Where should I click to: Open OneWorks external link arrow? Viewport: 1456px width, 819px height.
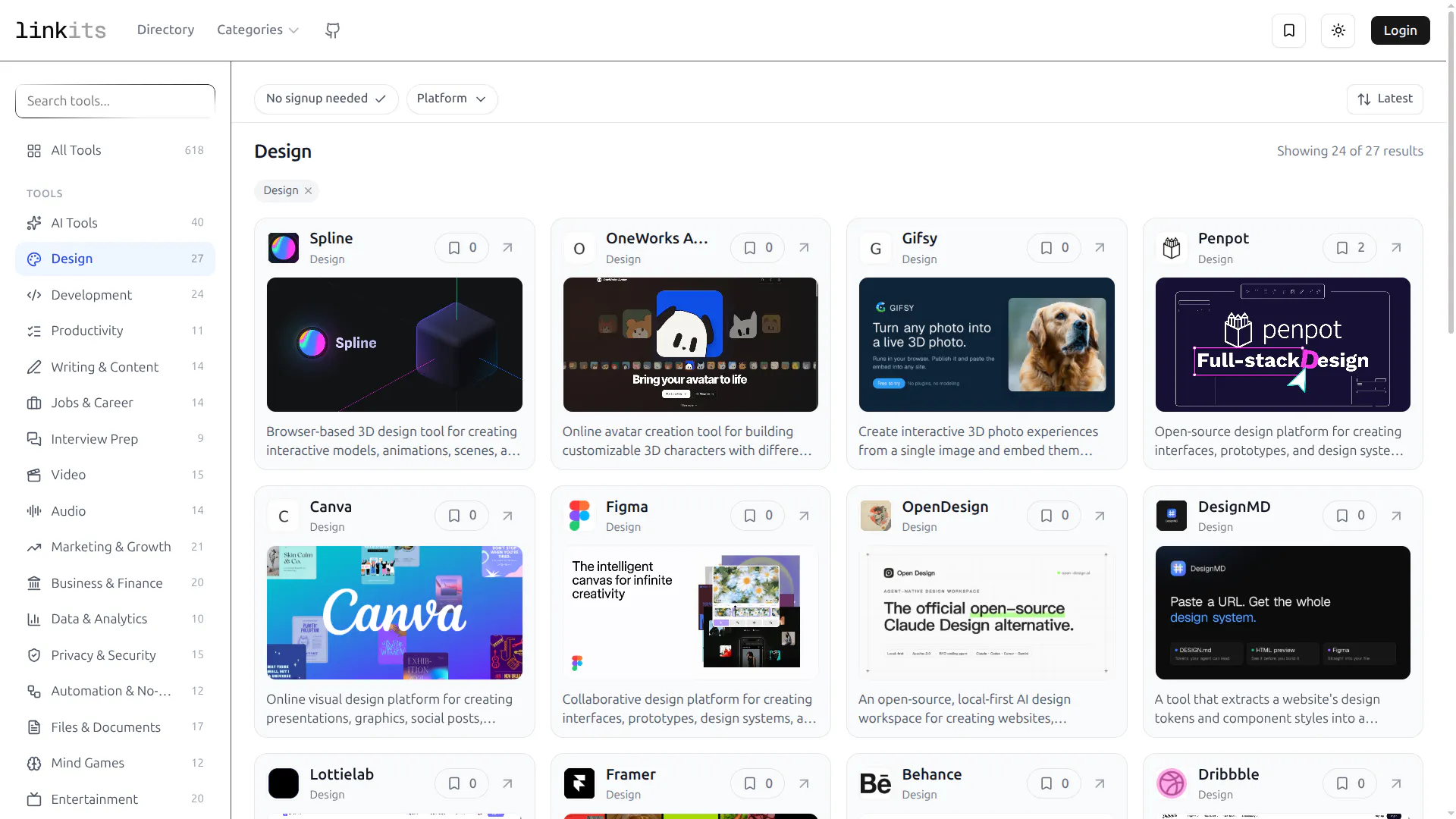click(805, 248)
